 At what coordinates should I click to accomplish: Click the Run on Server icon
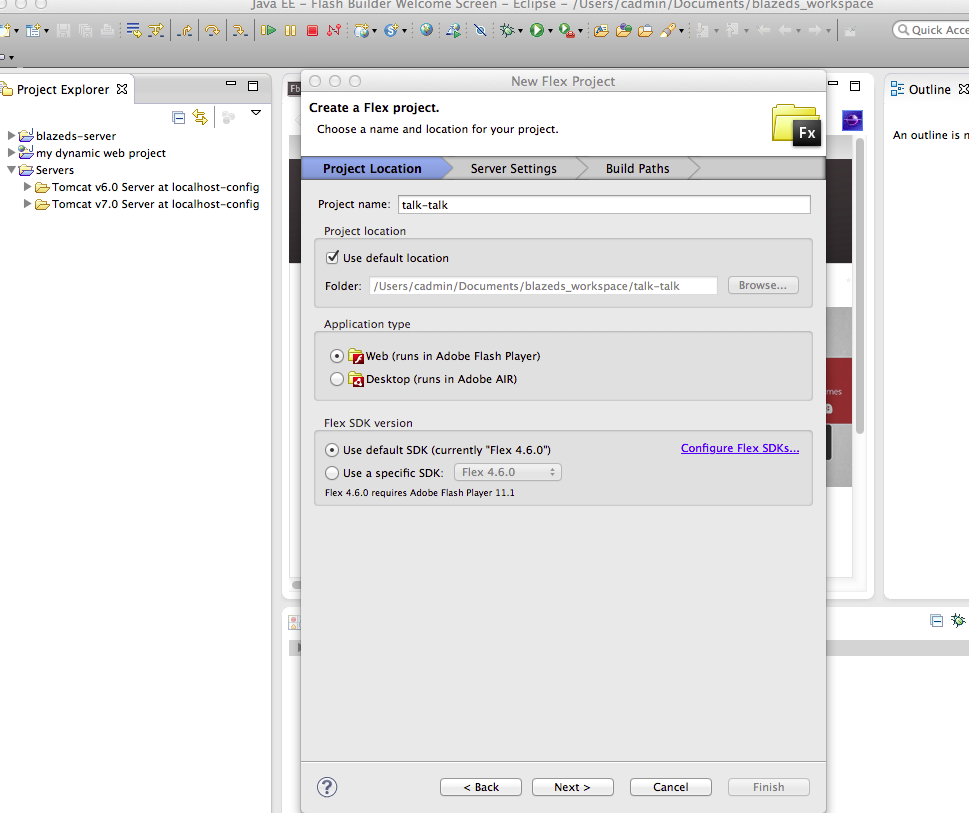tap(454, 30)
